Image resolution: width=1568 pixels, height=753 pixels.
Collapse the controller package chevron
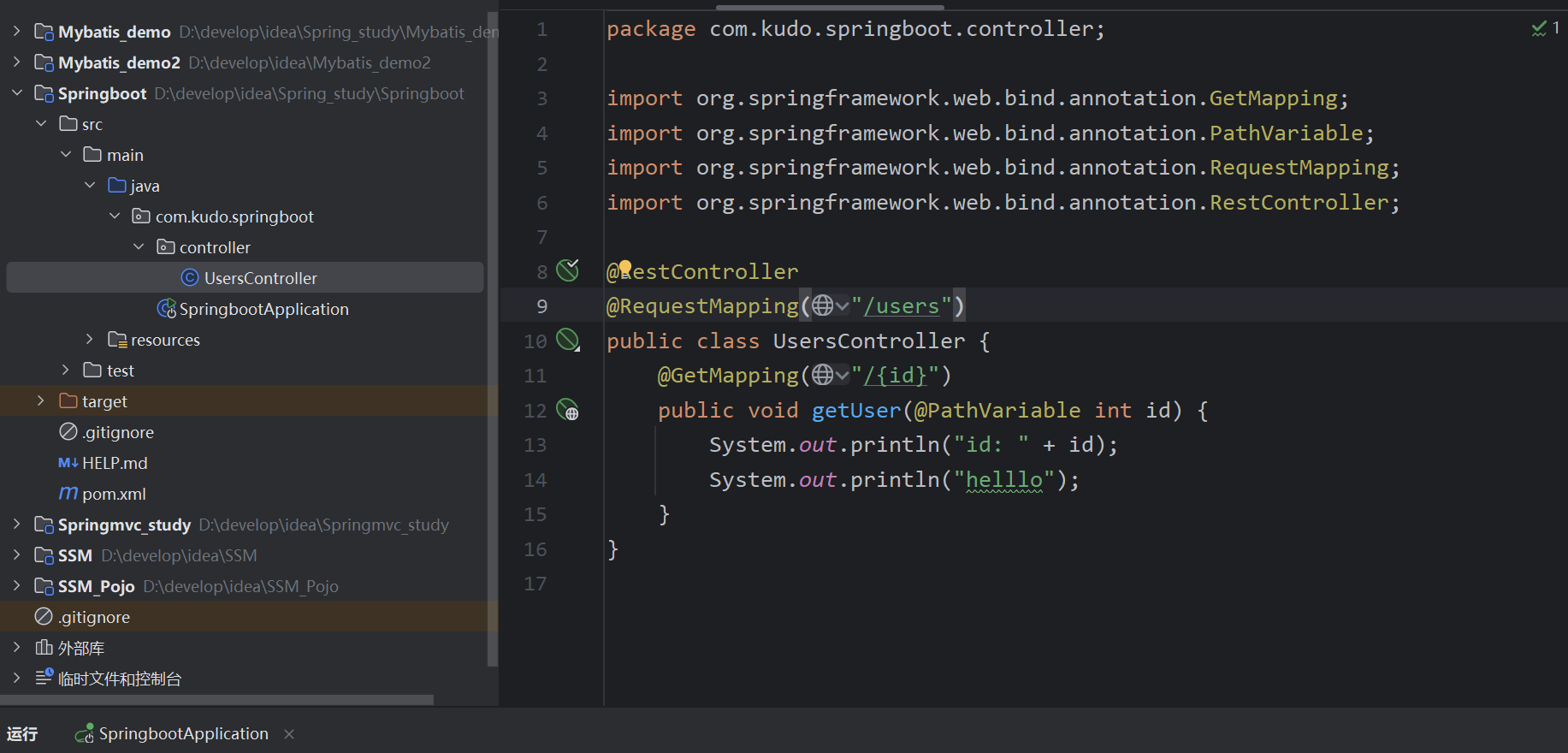coord(139,247)
